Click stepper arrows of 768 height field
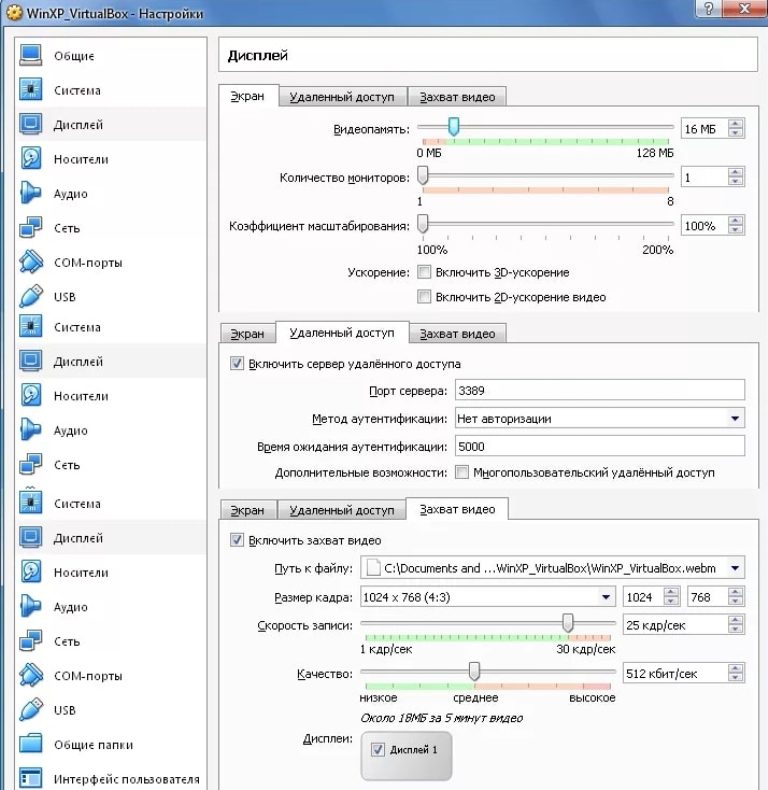This screenshot has width=768, height=790. 735,597
